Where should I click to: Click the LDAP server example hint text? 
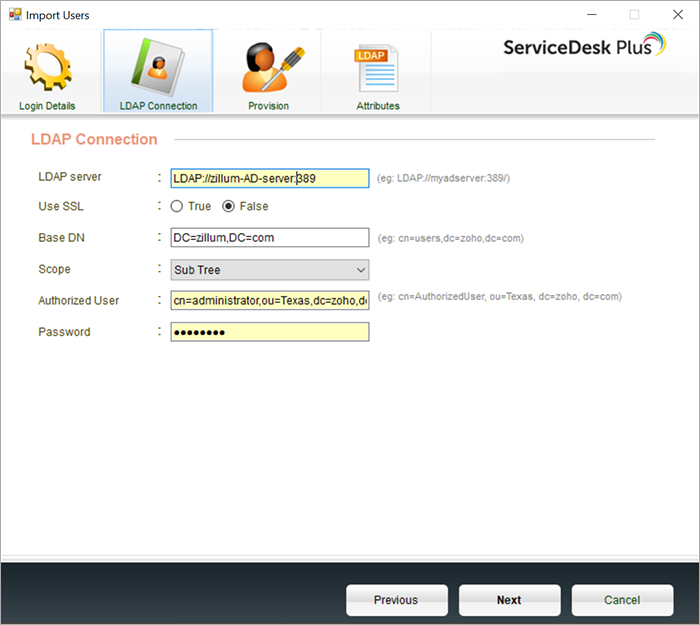pyautogui.click(x=443, y=178)
